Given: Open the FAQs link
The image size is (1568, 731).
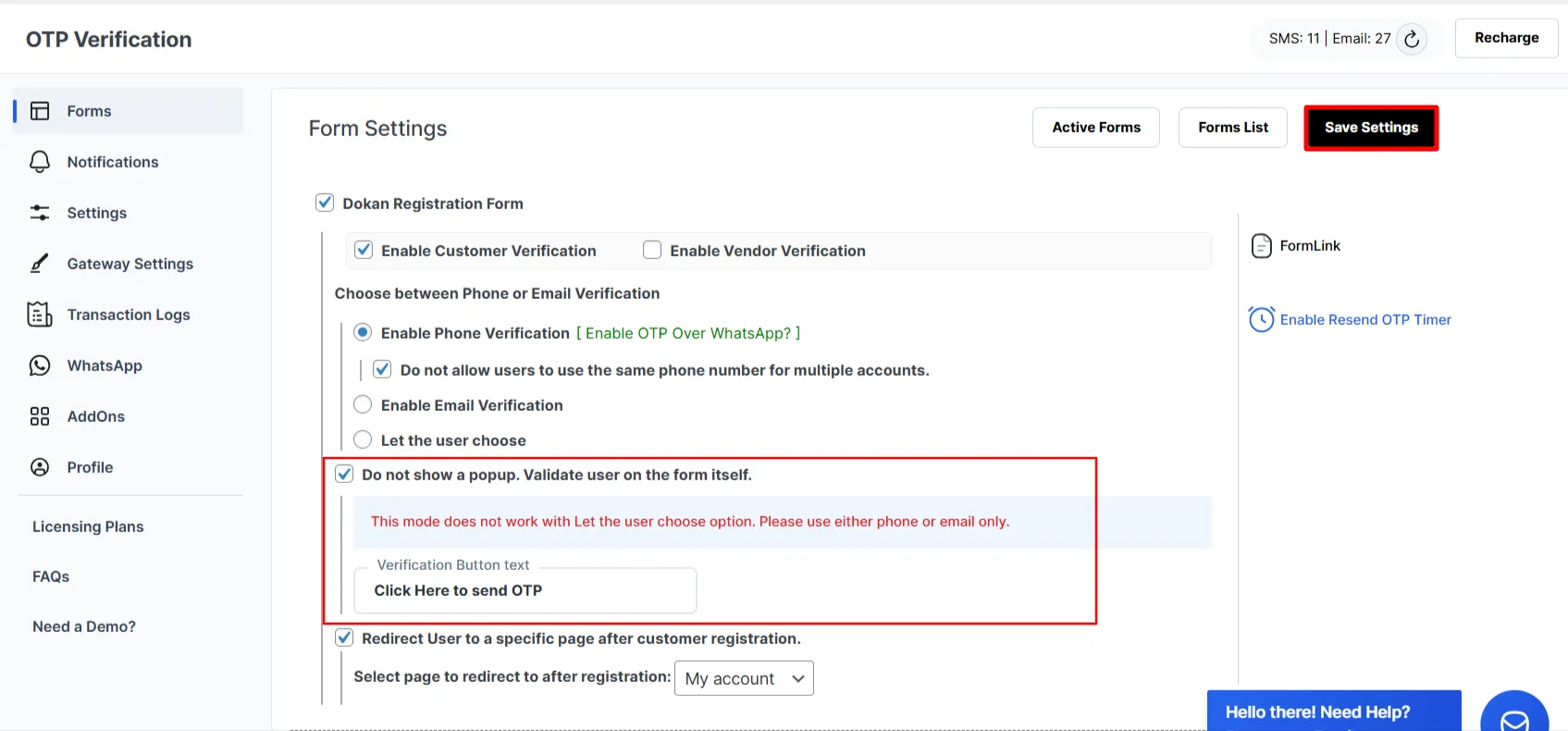Looking at the screenshot, I should pyautogui.click(x=51, y=576).
